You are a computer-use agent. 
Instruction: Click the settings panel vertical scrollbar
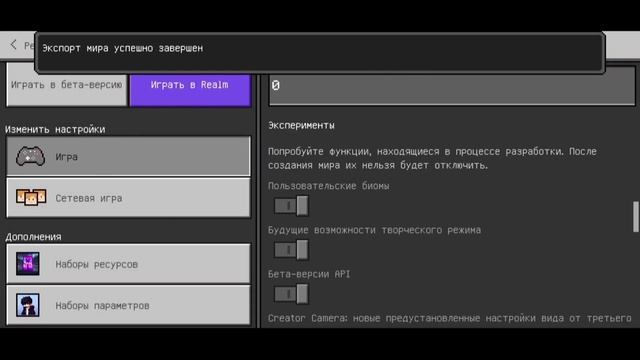click(x=636, y=216)
